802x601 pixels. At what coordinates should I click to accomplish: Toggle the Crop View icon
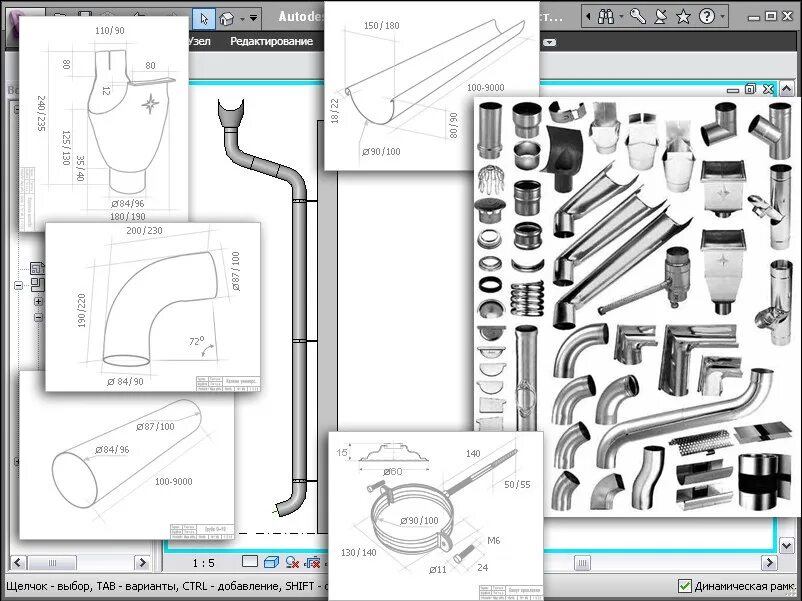293,563
